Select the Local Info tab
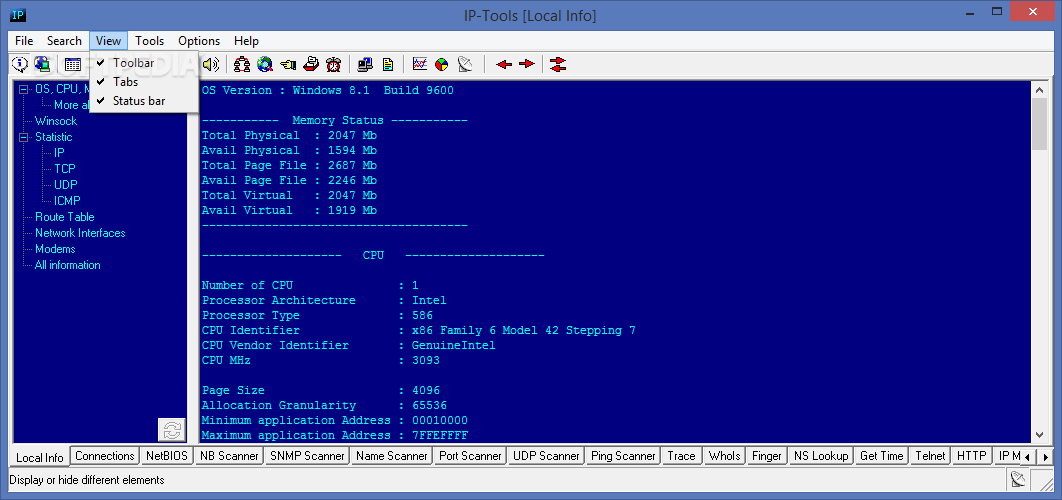The image size is (1062, 500). 40,457
